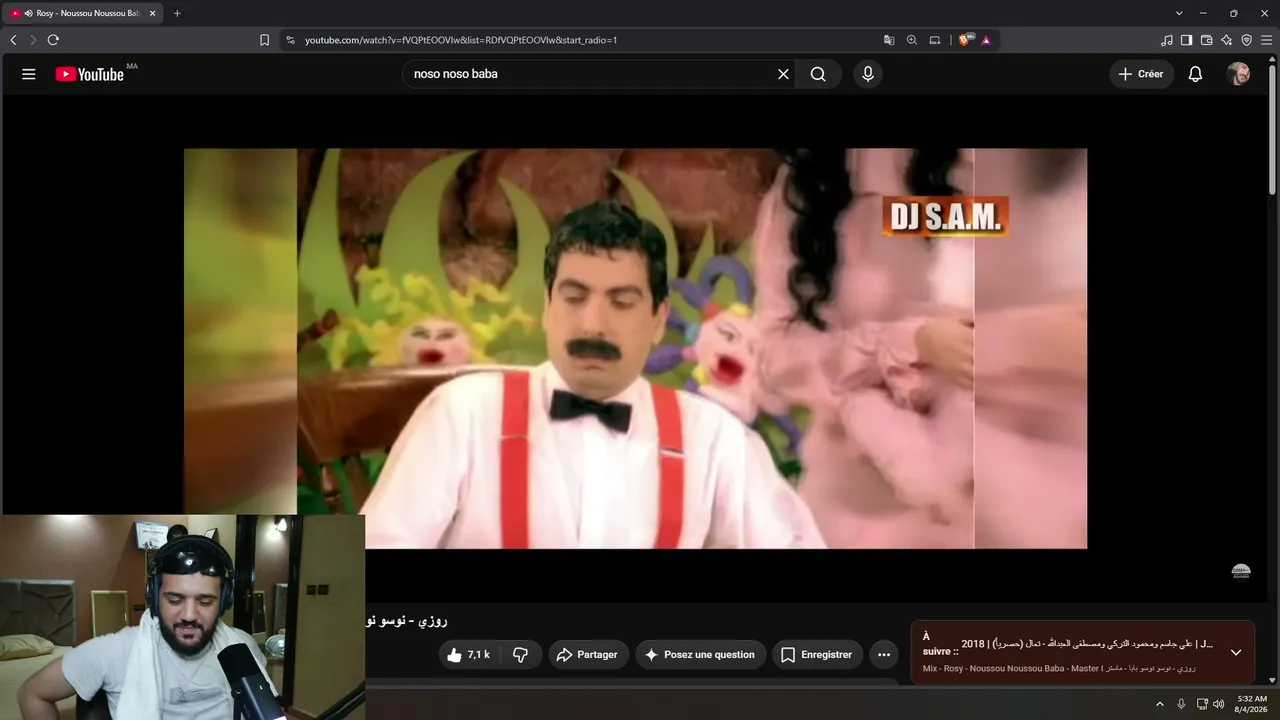Clear the search text with the X

[x=783, y=74]
